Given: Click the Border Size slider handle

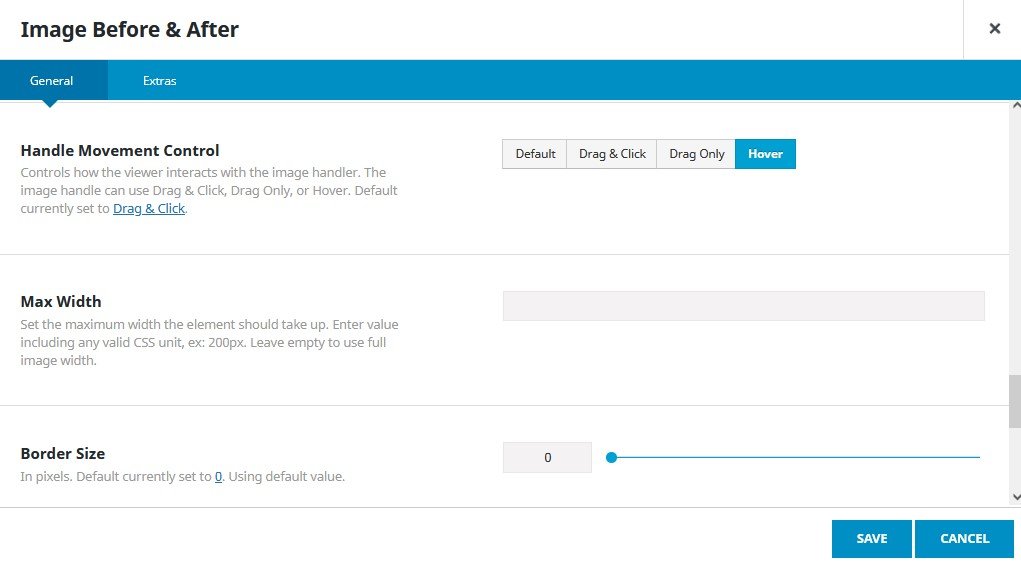Looking at the screenshot, I should tap(612, 458).
